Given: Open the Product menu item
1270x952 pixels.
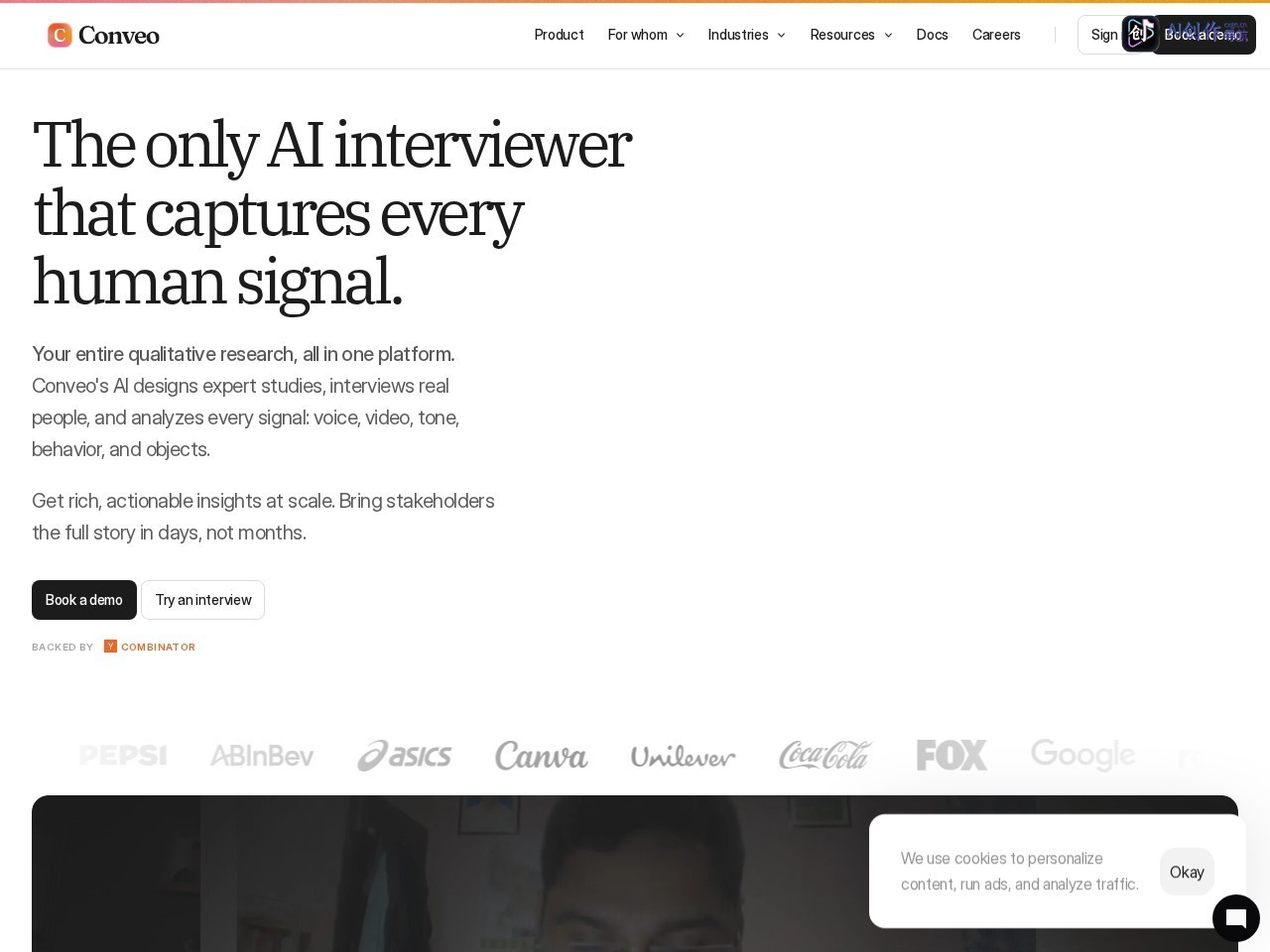Looking at the screenshot, I should pos(559,35).
